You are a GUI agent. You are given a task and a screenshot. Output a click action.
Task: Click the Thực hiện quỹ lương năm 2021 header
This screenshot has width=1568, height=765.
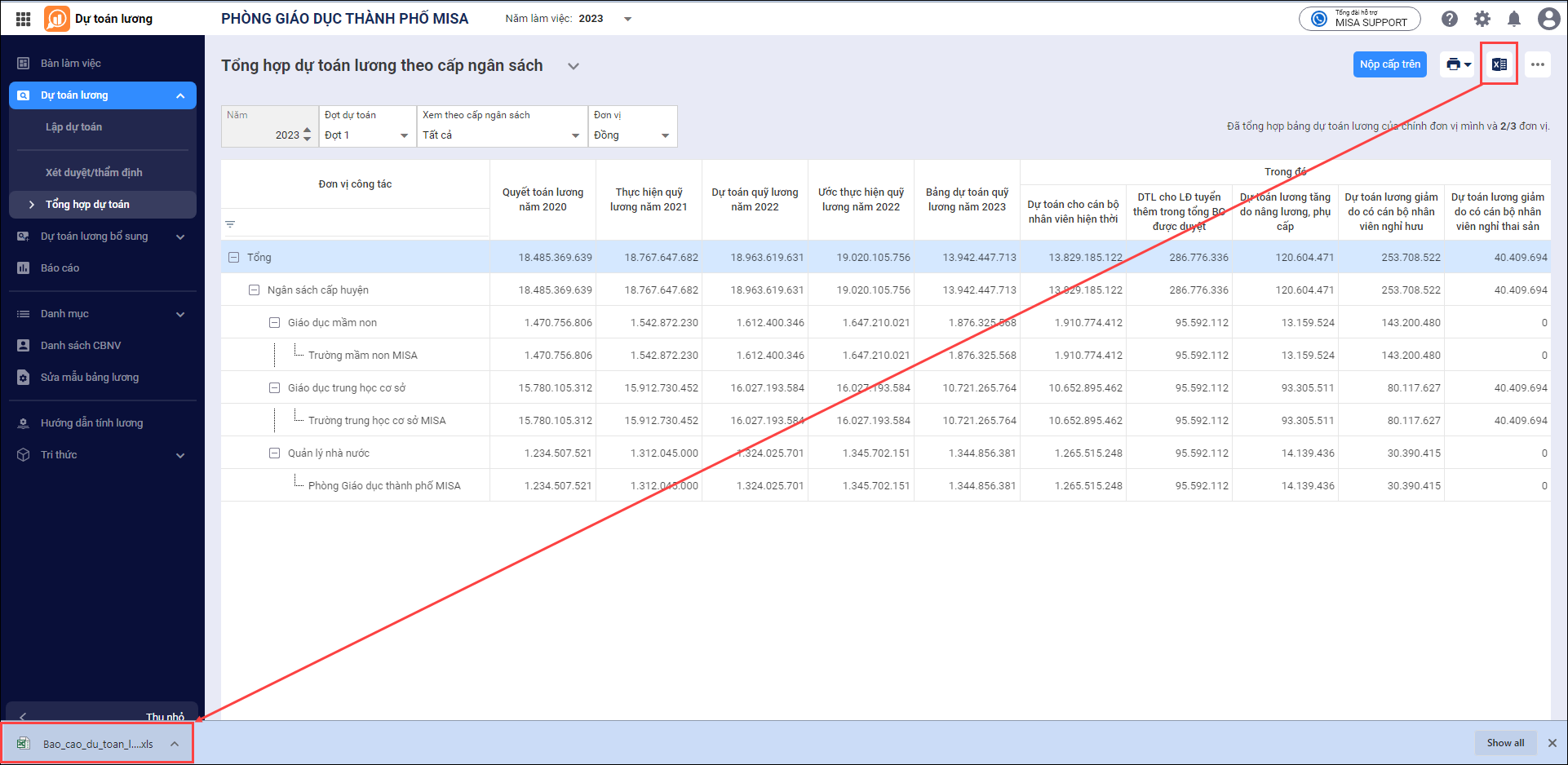649,200
